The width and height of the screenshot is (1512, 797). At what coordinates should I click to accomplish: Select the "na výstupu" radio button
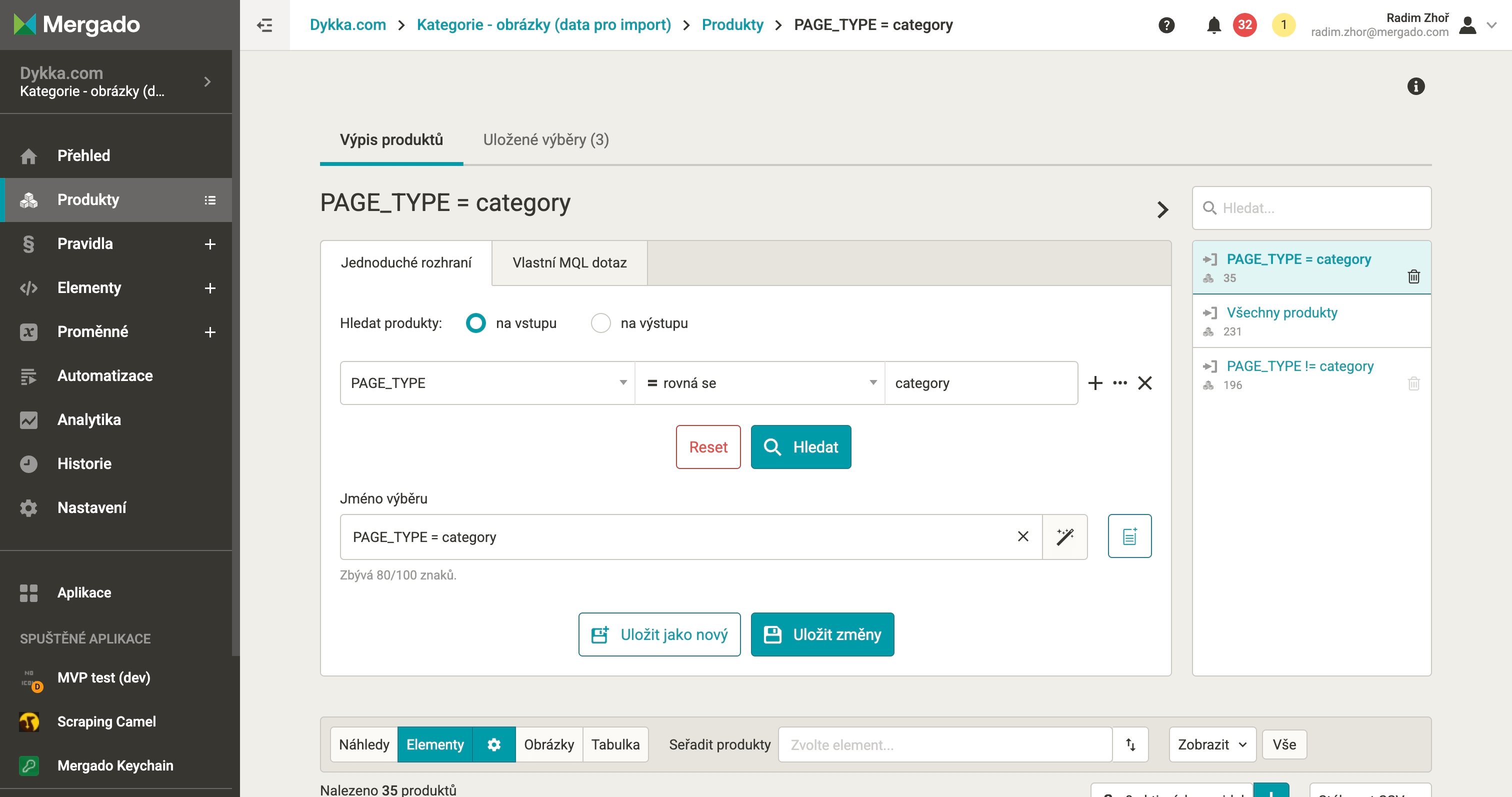point(600,323)
